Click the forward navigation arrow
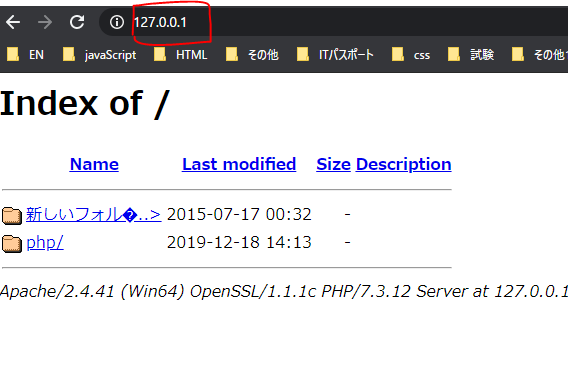 point(45,22)
